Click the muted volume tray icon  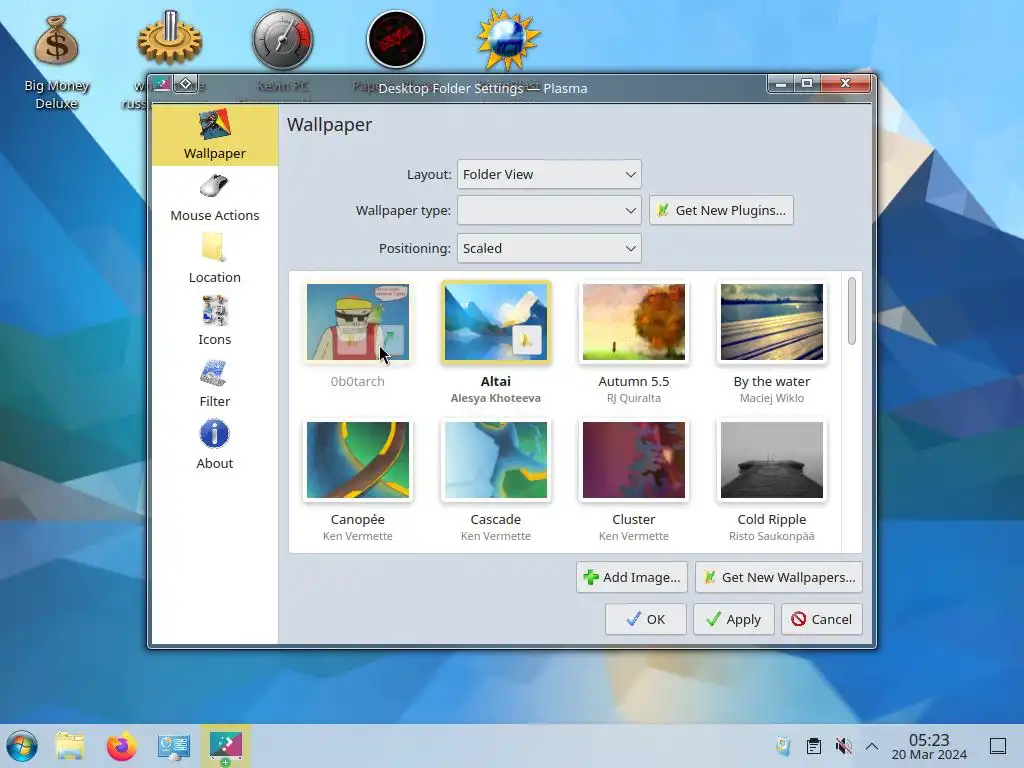[843, 746]
